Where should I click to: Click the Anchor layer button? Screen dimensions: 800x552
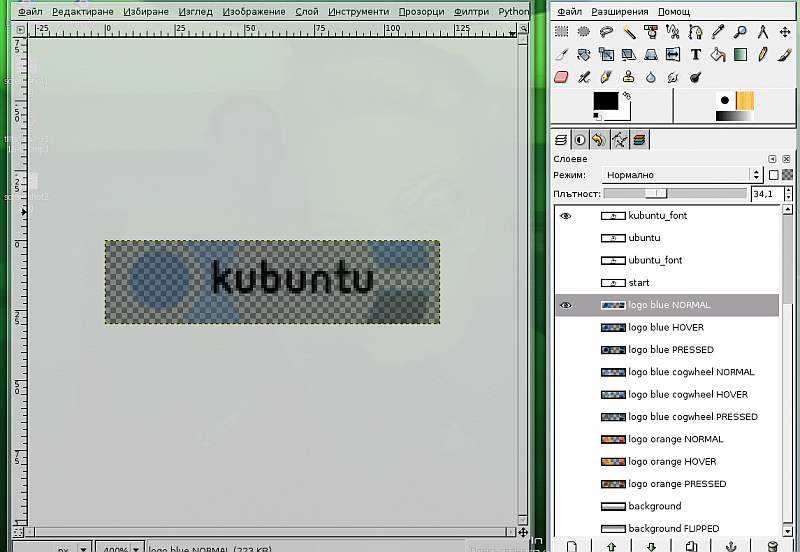[x=731, y=546]
